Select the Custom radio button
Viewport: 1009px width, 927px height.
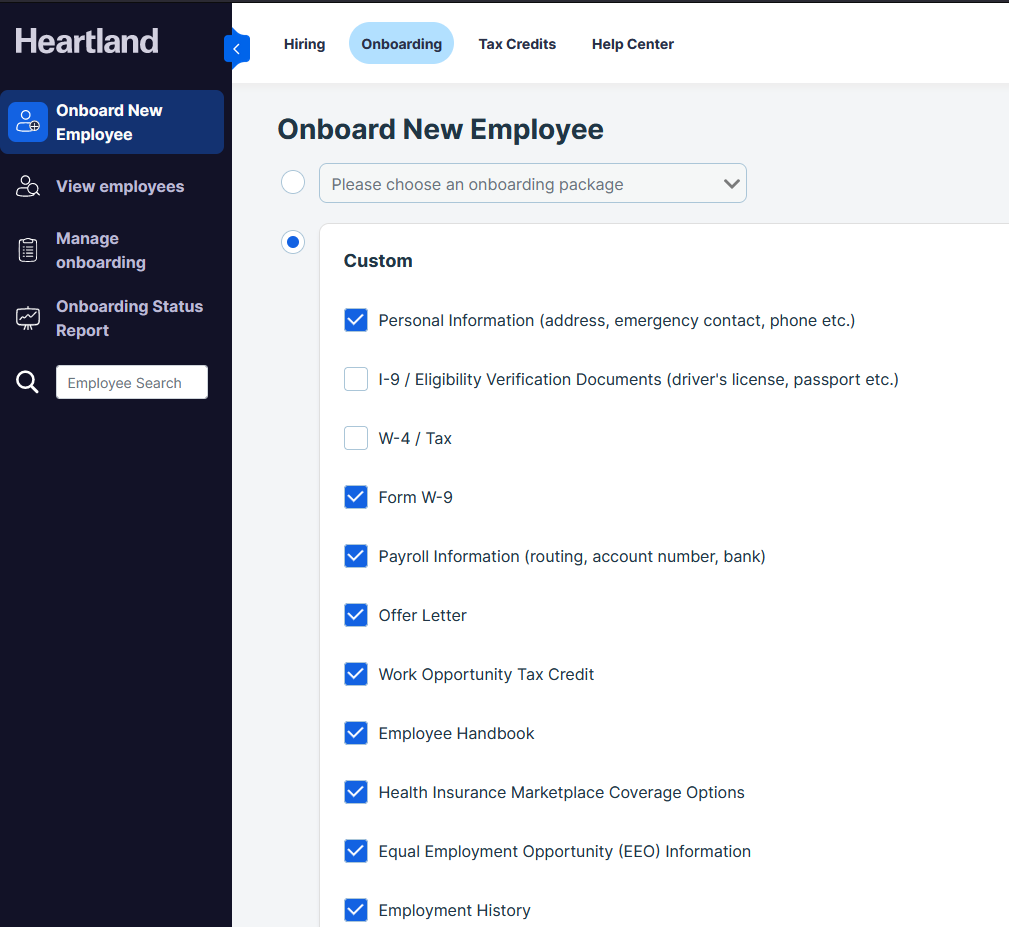click(x=293, y=242)
